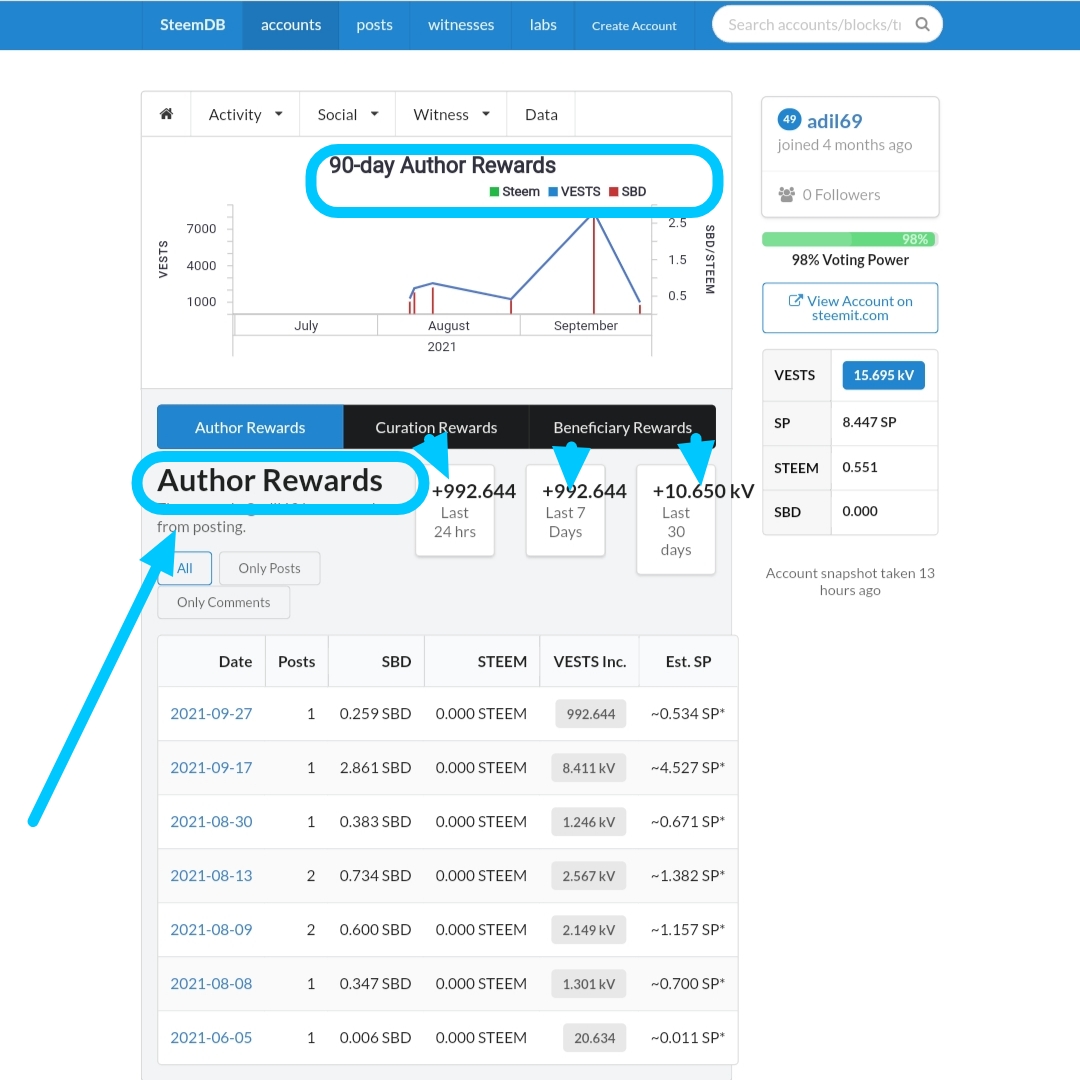Go to accounts in navigation bar
The height and width of the screenshot is (1080, 1080).
tap(291, 25)
